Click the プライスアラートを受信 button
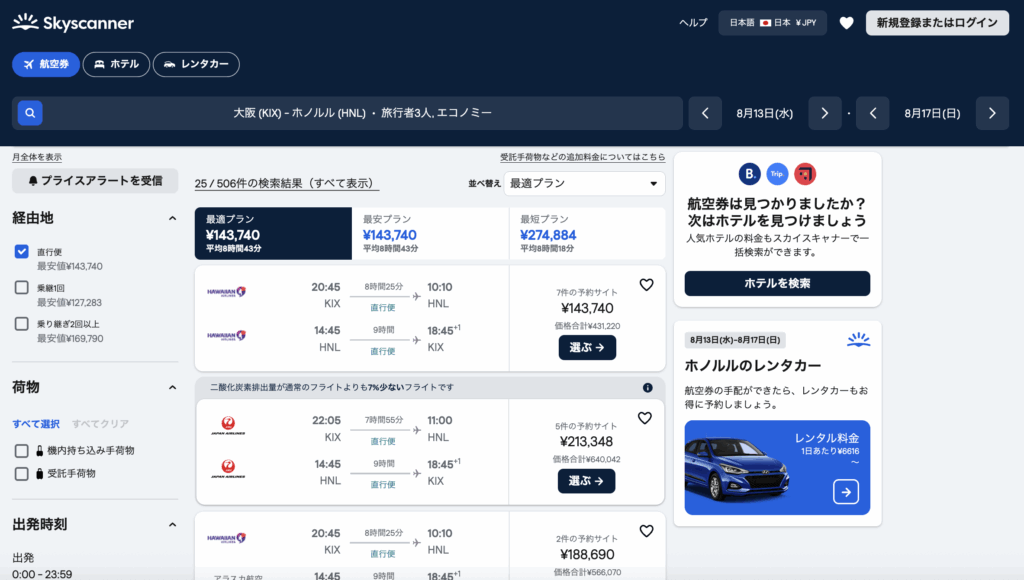 tap(95, 181)
